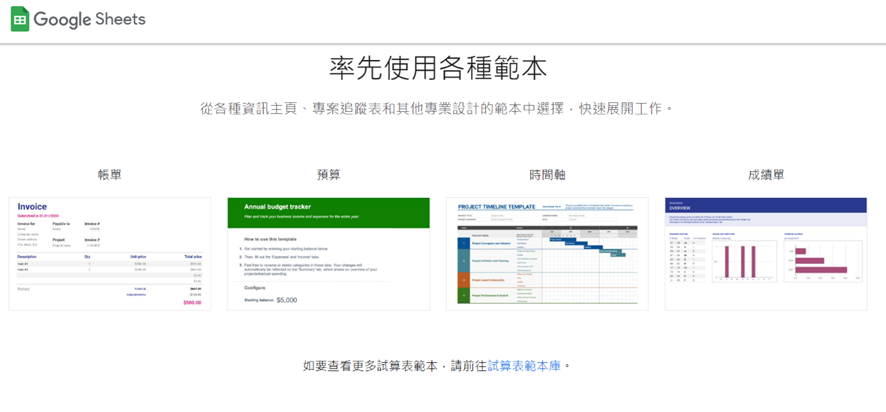Click the 預算 label
886x412 pixels.
tap(328, 175)
